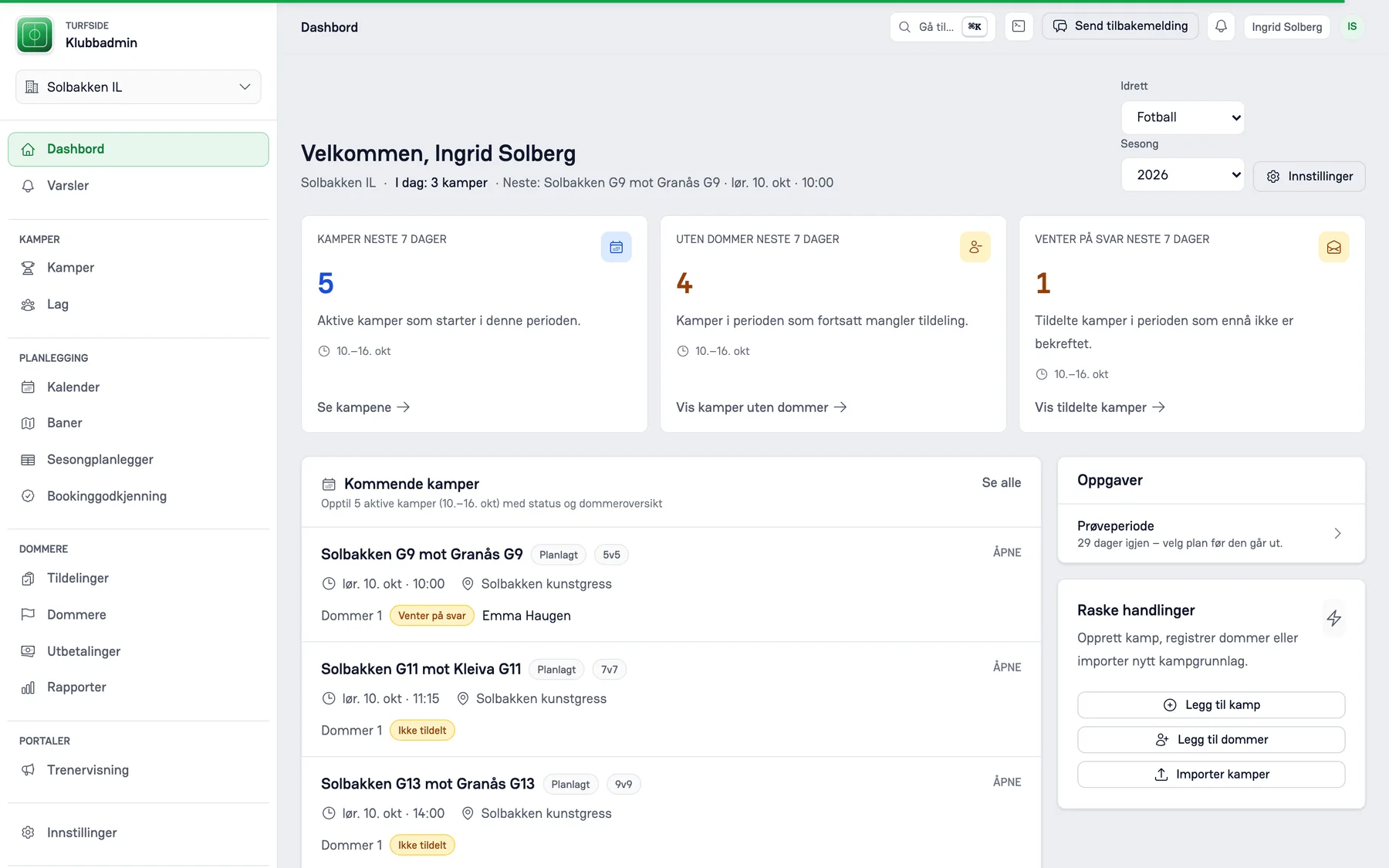Image resolution: width=1389 pixels, height=868 pixels.
Task: Open Rapporter in the sidebar
Action: [x=139, y=687]
